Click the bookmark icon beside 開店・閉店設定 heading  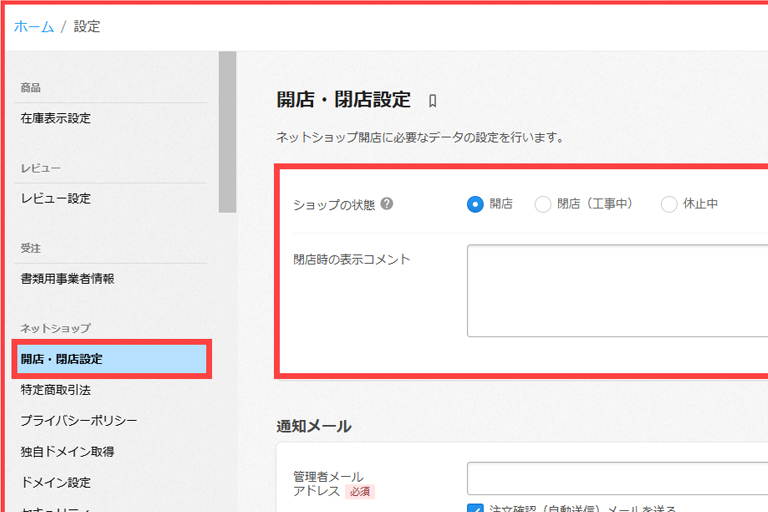[x=432, y=101]
